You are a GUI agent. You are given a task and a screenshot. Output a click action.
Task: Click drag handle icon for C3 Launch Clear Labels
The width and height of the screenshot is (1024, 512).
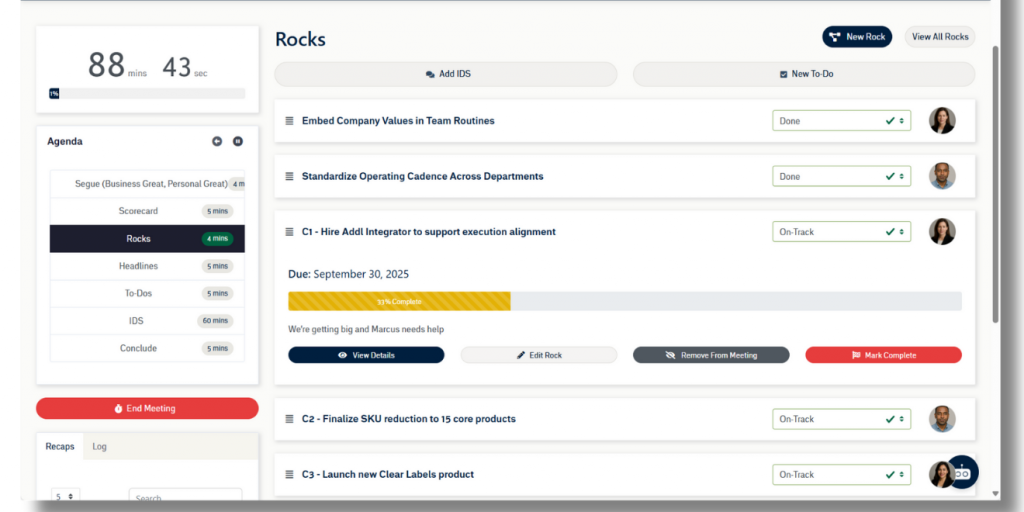(289, 475)
